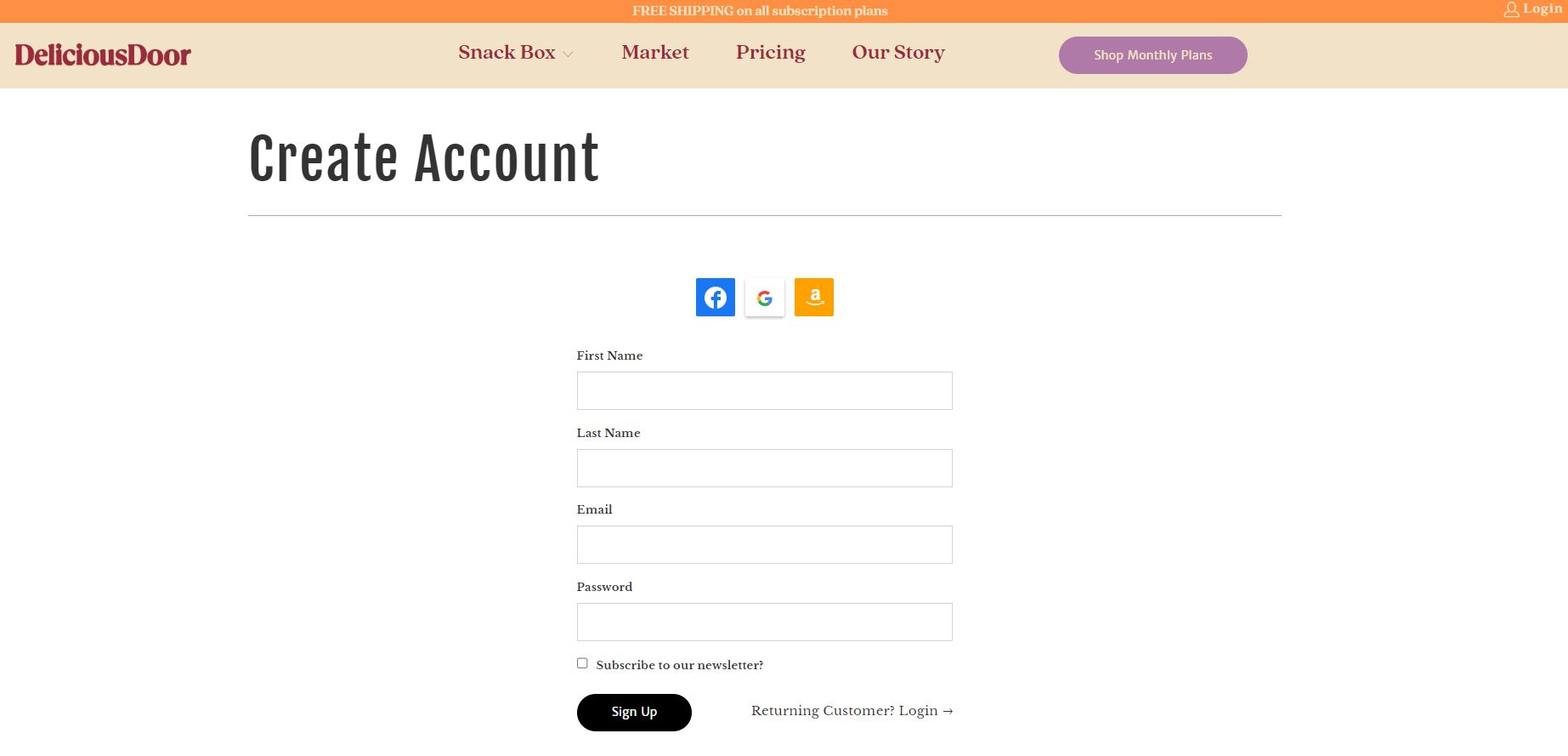This screenshot has width=1568, height=756.
Task: Sign up with the Google icon
Action: tap(765, 298)
